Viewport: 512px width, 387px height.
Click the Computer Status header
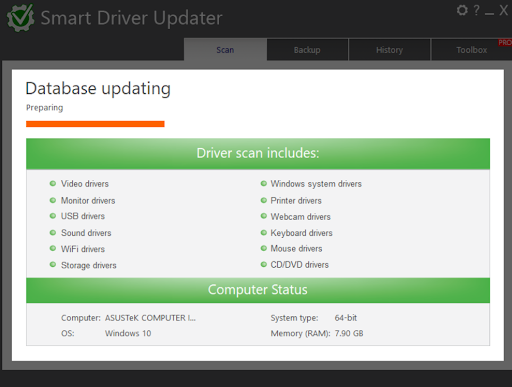pos(258,290)
